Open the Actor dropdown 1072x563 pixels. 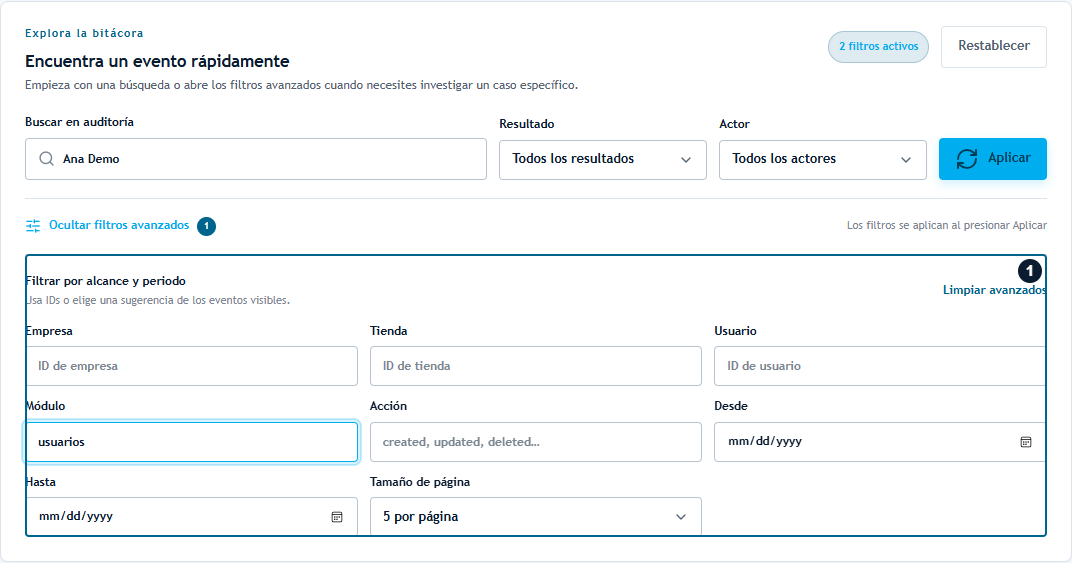[822, 160]
